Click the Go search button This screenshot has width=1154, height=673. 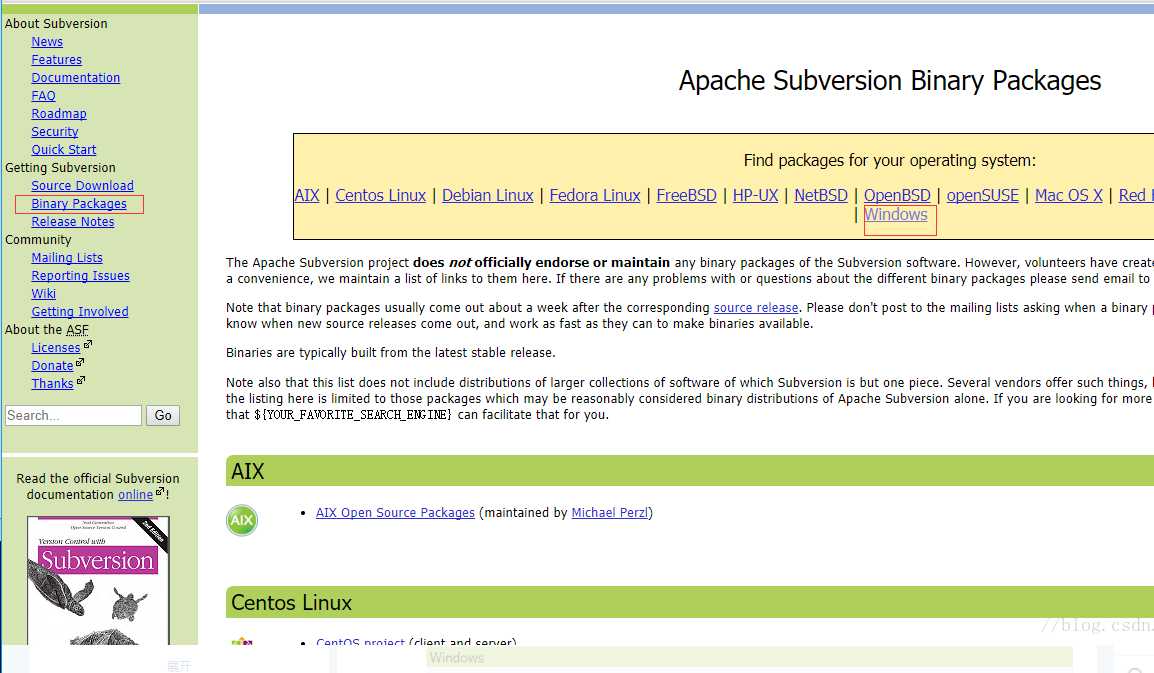pyautogui.click(x=163, y=415)
